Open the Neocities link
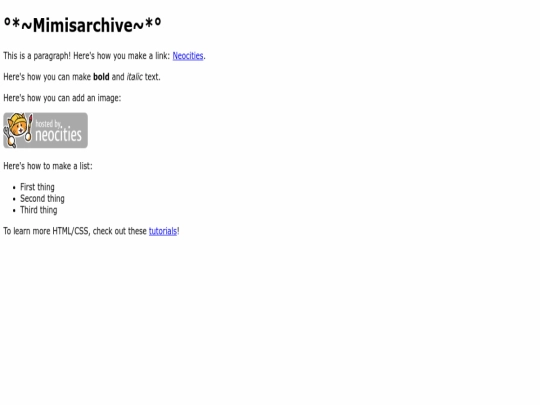 [x=188, y=56]
